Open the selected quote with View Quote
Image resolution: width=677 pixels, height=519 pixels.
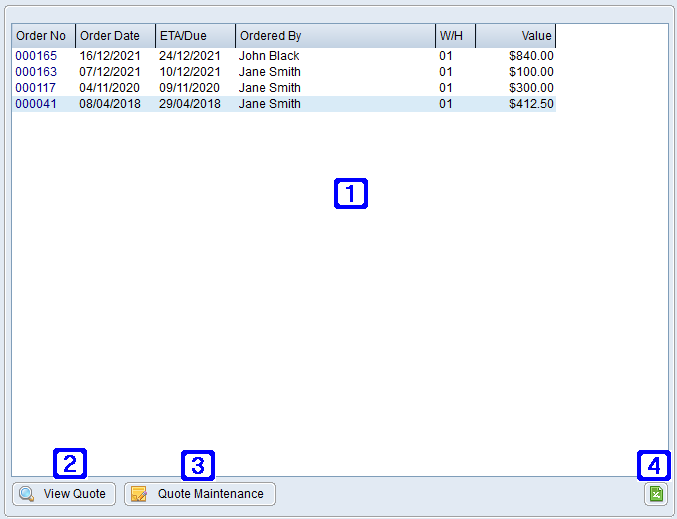[x=64, y=494]
